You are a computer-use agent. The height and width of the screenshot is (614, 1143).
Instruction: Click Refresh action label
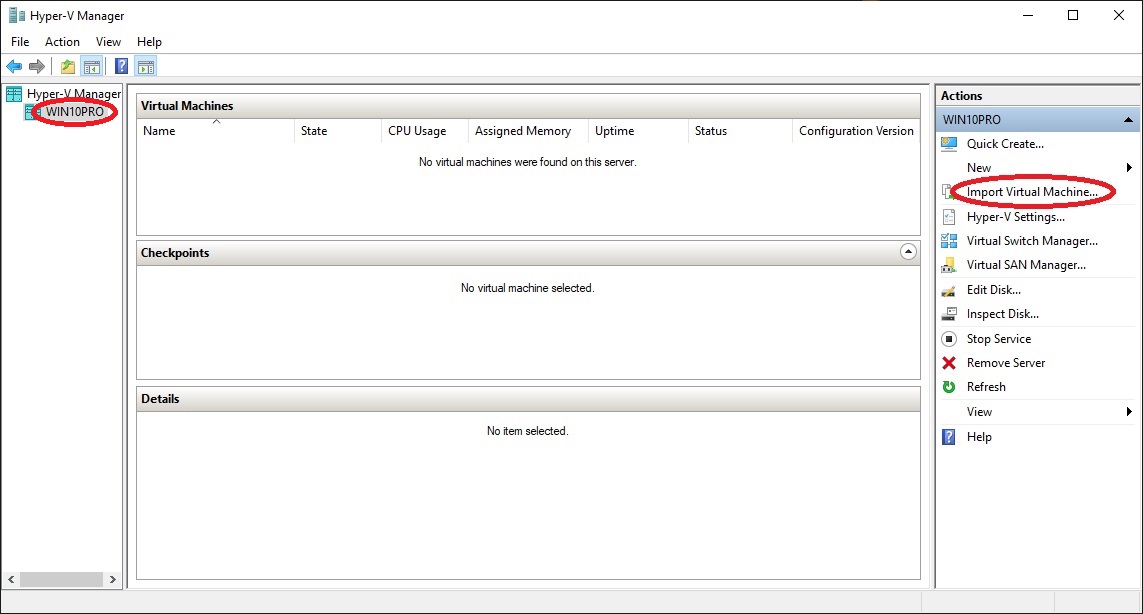(x=986, y=387)
